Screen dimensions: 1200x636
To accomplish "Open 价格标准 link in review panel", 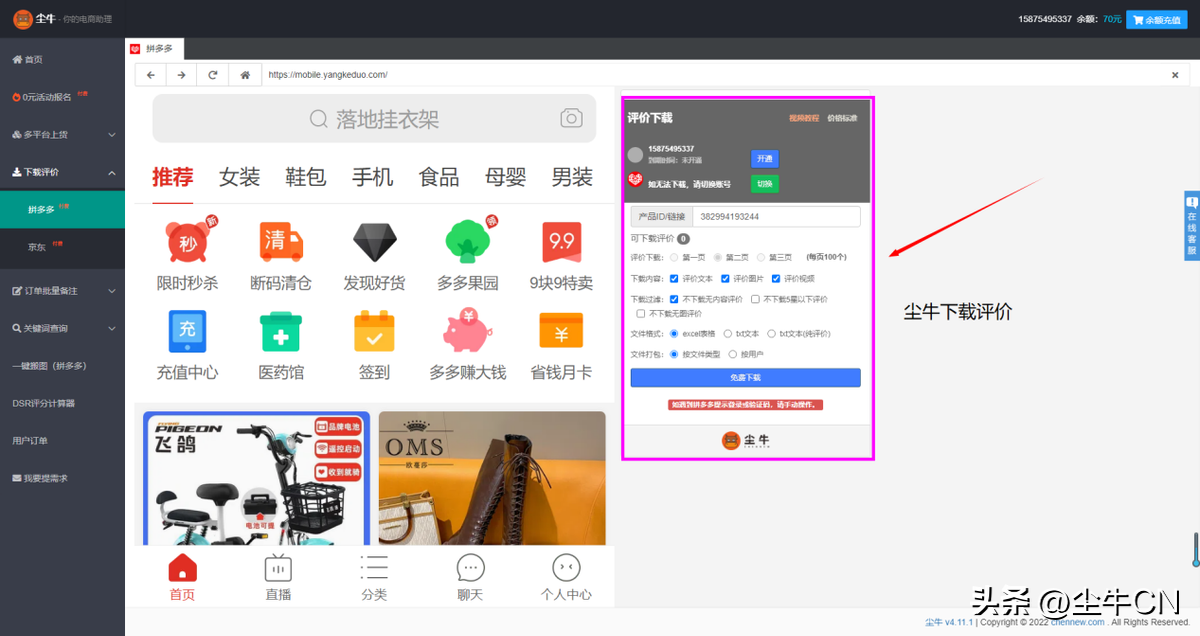I will pyautogui.click(x=842, y=118).
